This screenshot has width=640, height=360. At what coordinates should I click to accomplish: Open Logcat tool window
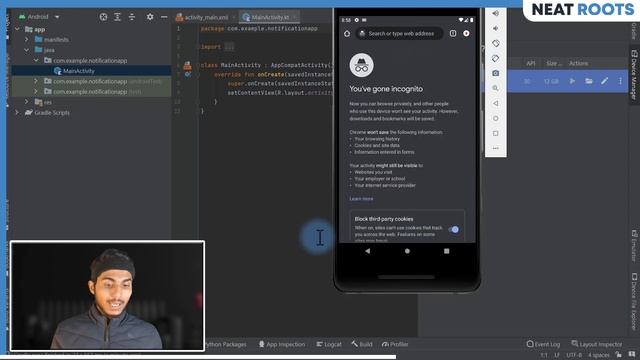tap(329, 344)
